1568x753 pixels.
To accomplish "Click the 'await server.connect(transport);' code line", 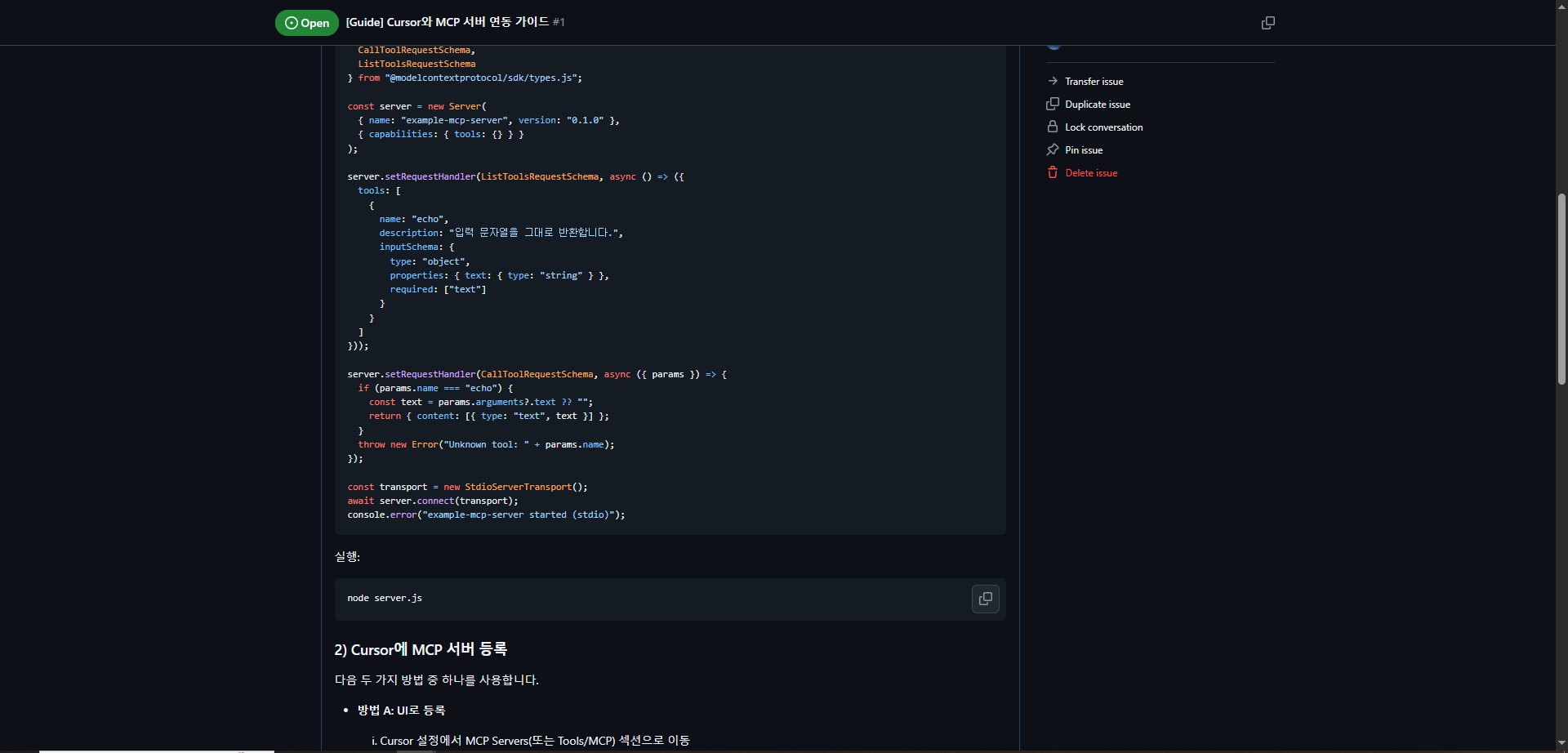I will [x=433, y=501].
